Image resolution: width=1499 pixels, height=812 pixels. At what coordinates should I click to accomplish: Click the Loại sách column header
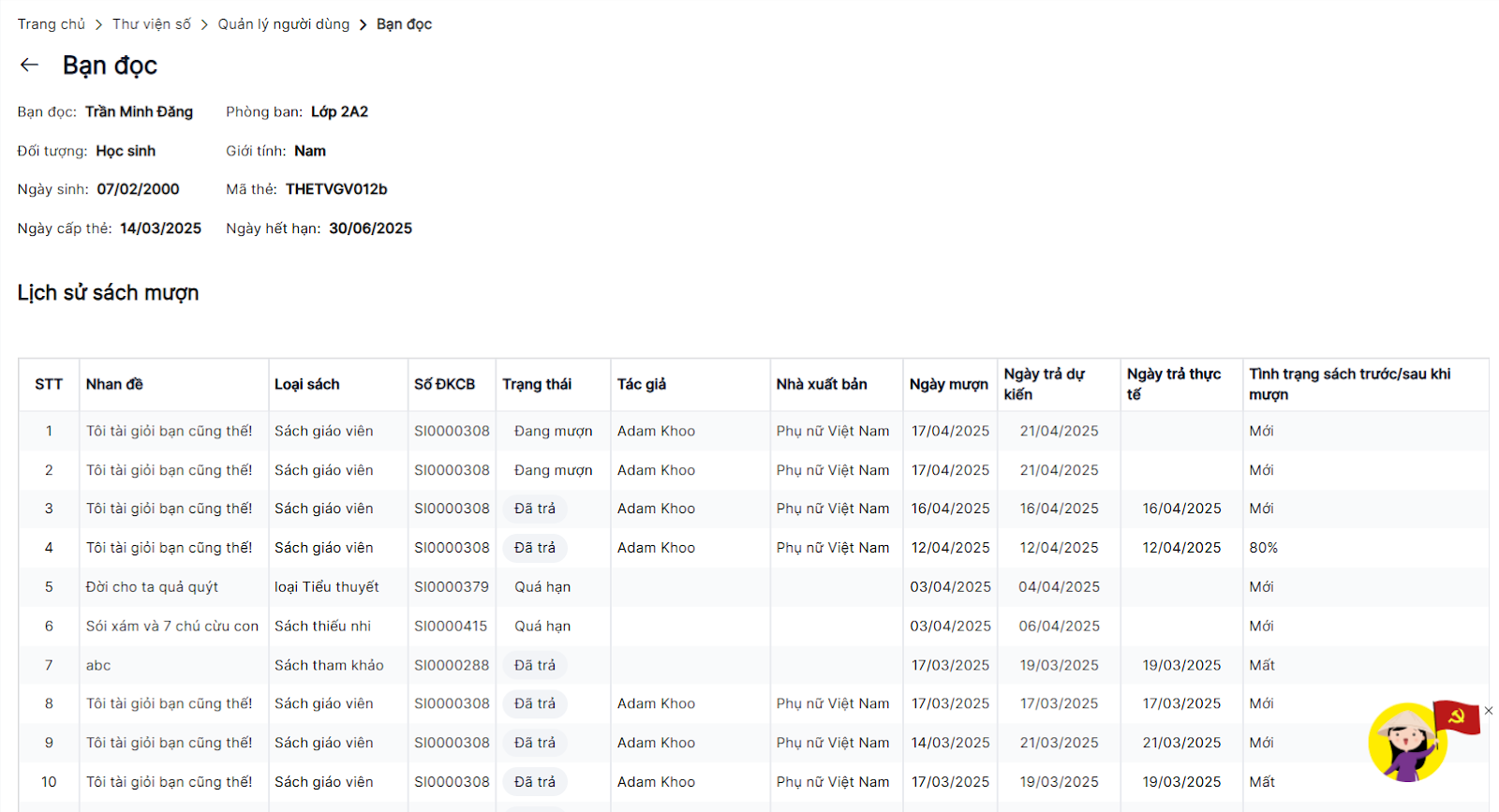click(306, 384)
